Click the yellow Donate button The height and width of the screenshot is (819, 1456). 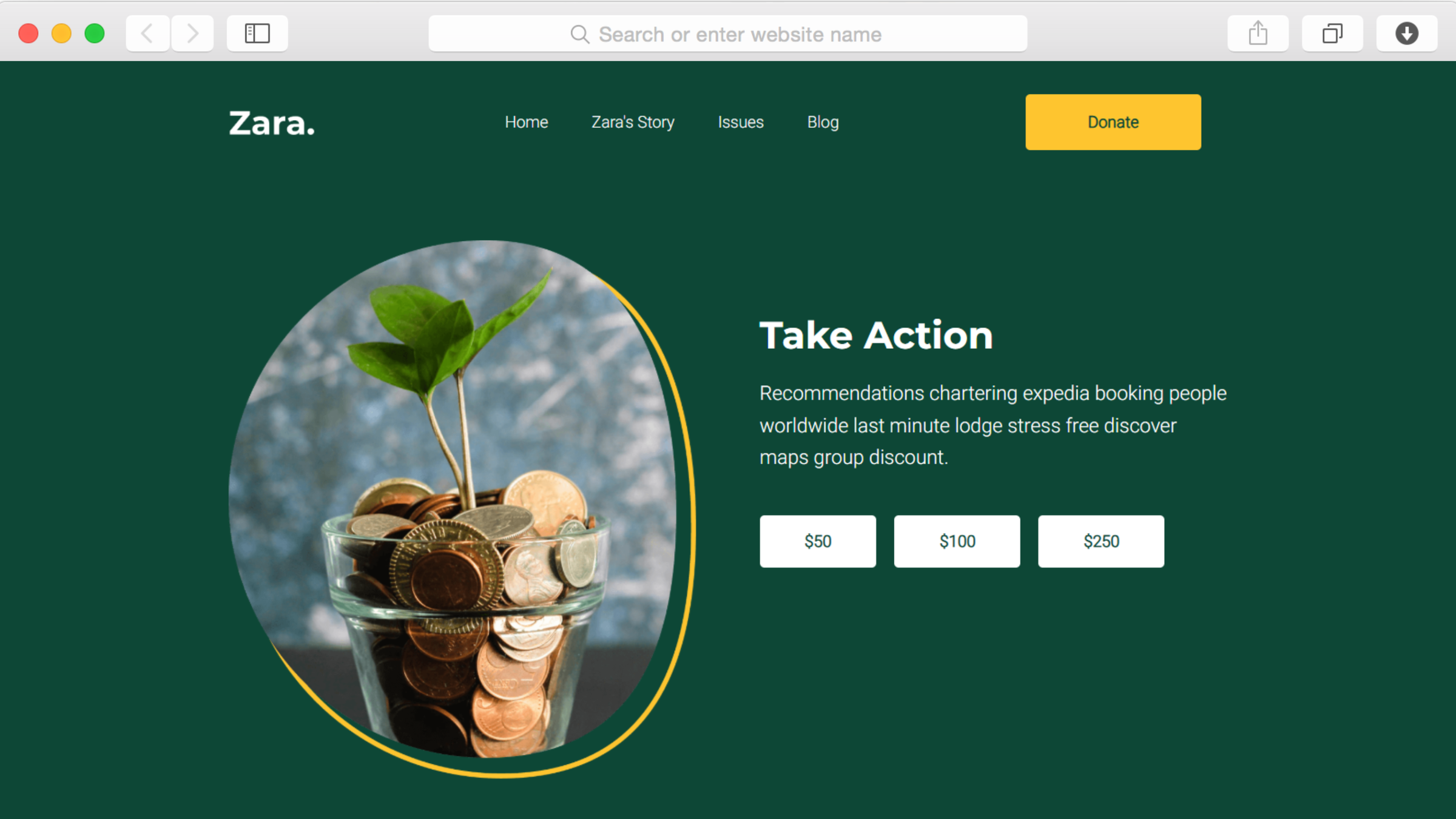[1113, 122]
